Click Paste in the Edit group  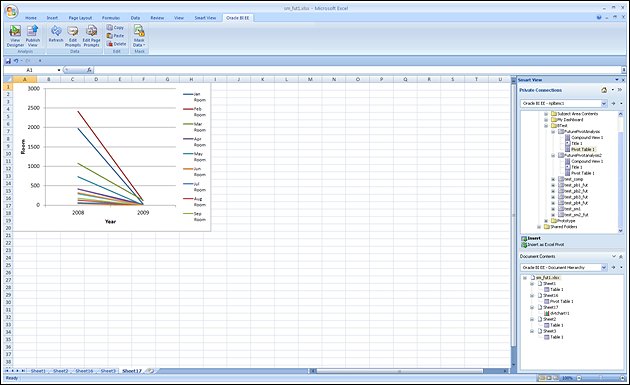click(115, 36)
